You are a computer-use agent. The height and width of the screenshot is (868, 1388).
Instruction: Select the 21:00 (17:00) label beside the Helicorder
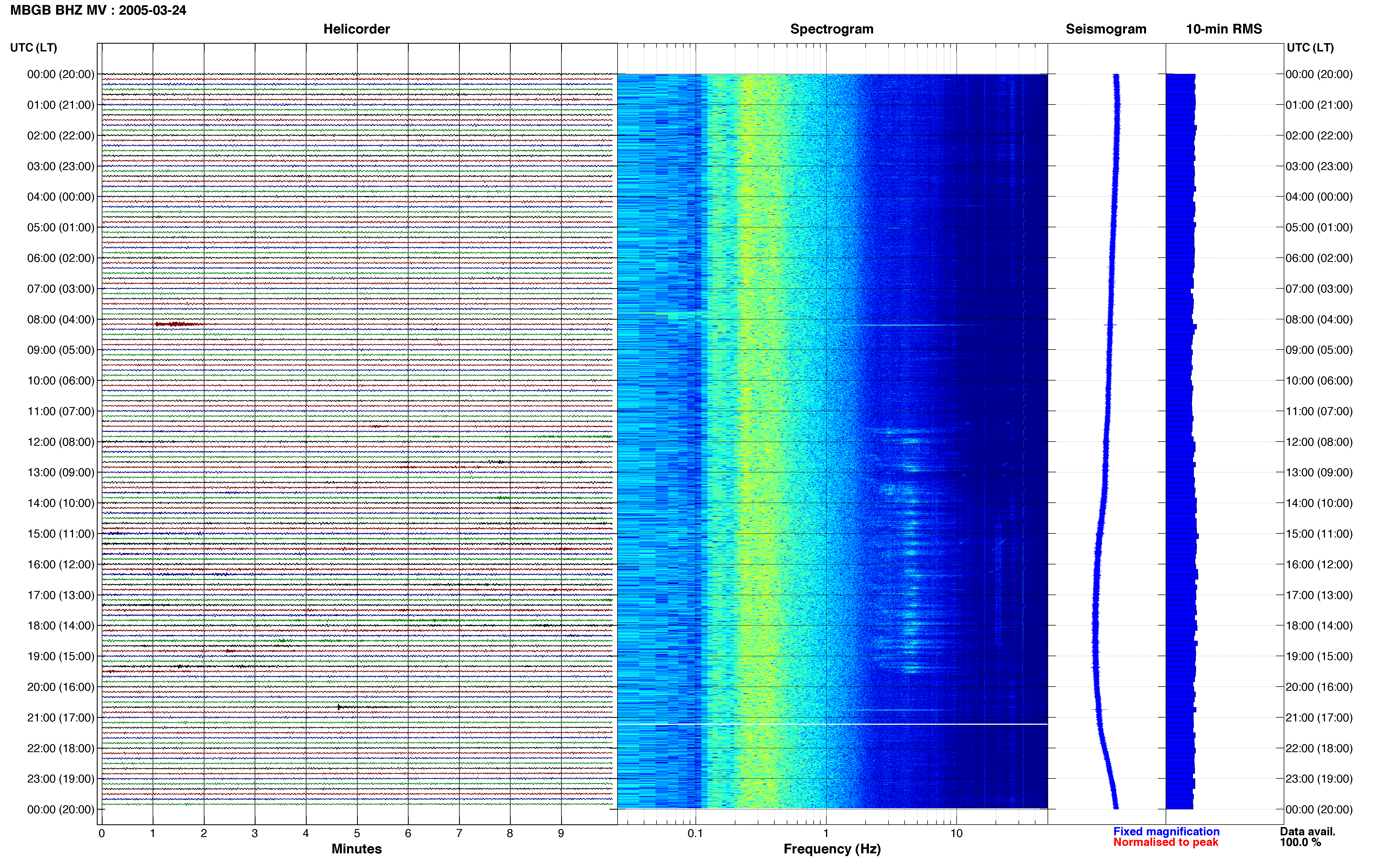61,718
